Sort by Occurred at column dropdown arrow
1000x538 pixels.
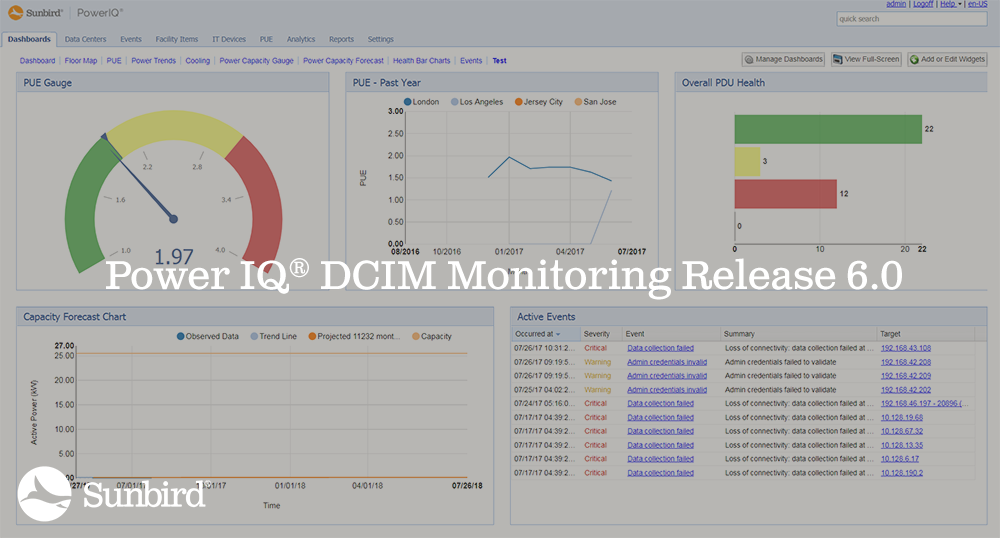pos(558,334)
